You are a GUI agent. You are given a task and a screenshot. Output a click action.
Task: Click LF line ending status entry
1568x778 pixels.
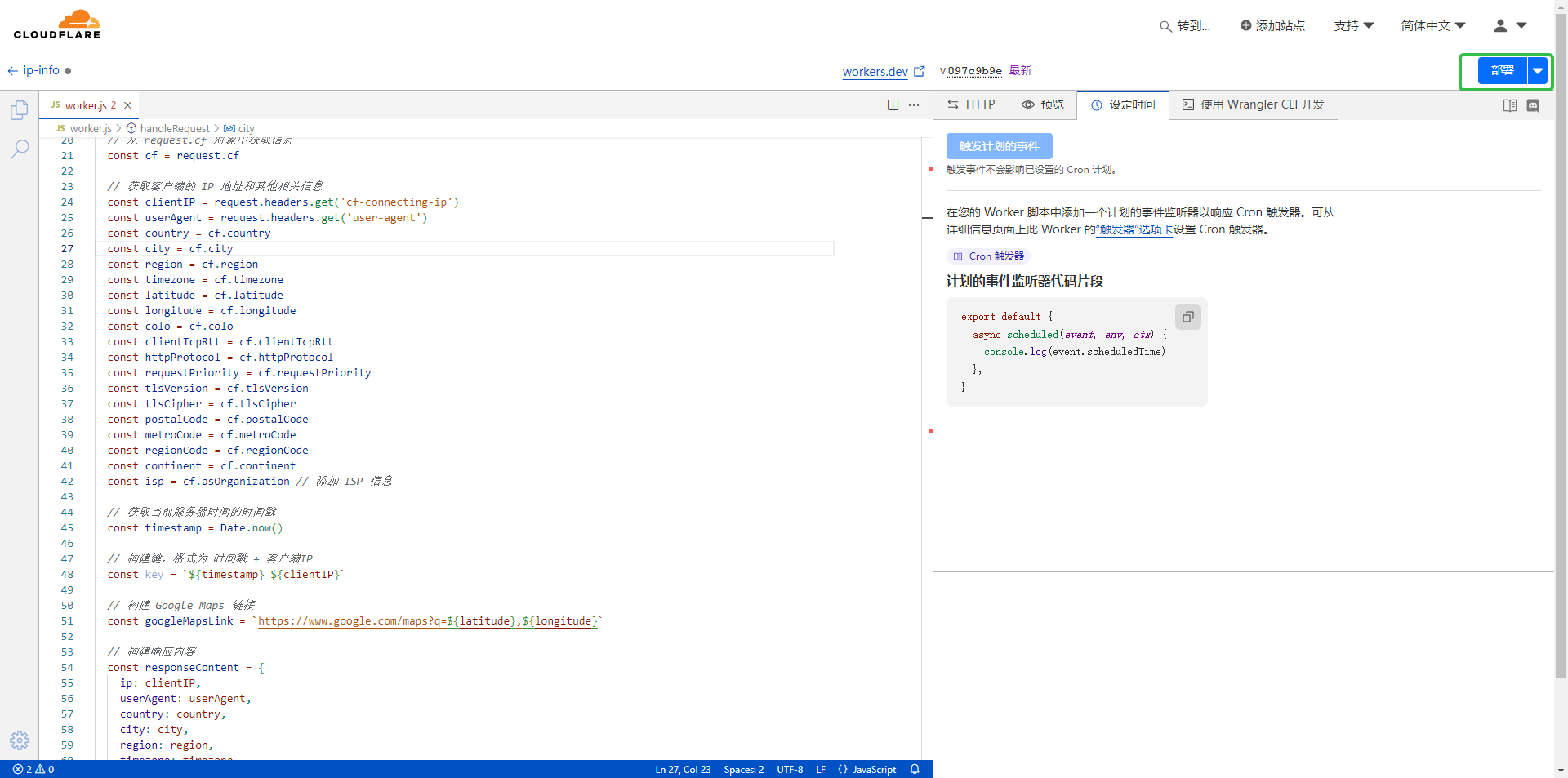pos(821,769)
